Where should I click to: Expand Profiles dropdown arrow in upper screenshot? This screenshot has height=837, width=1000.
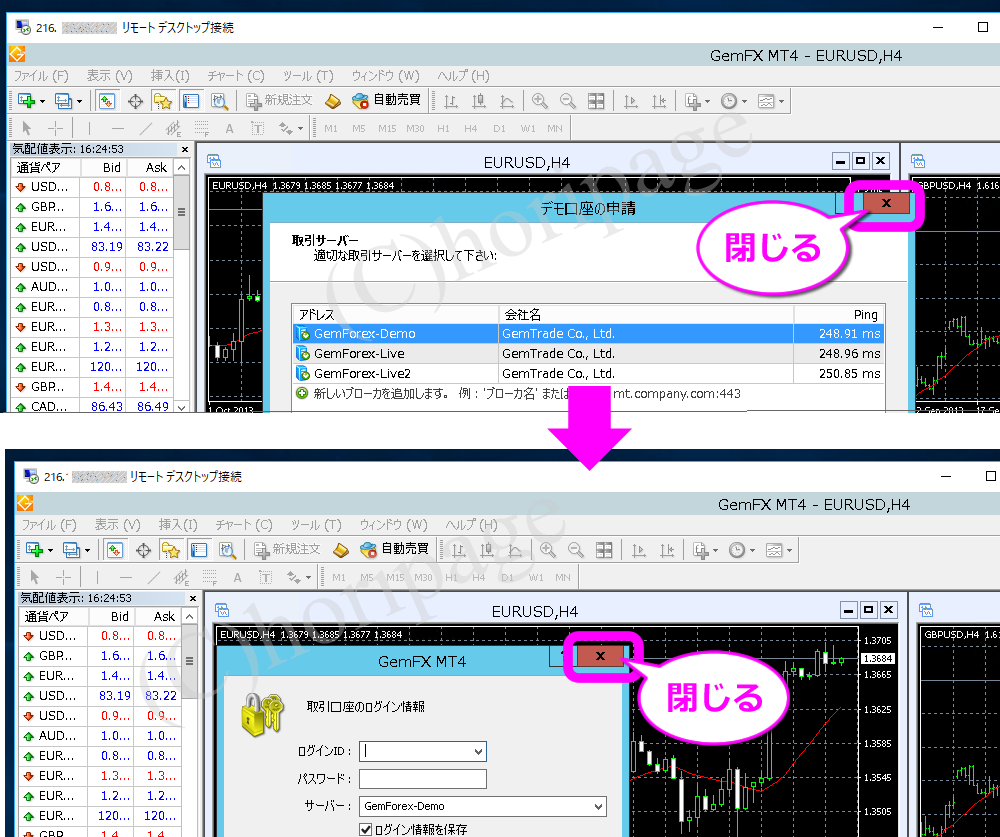(79, 101)
